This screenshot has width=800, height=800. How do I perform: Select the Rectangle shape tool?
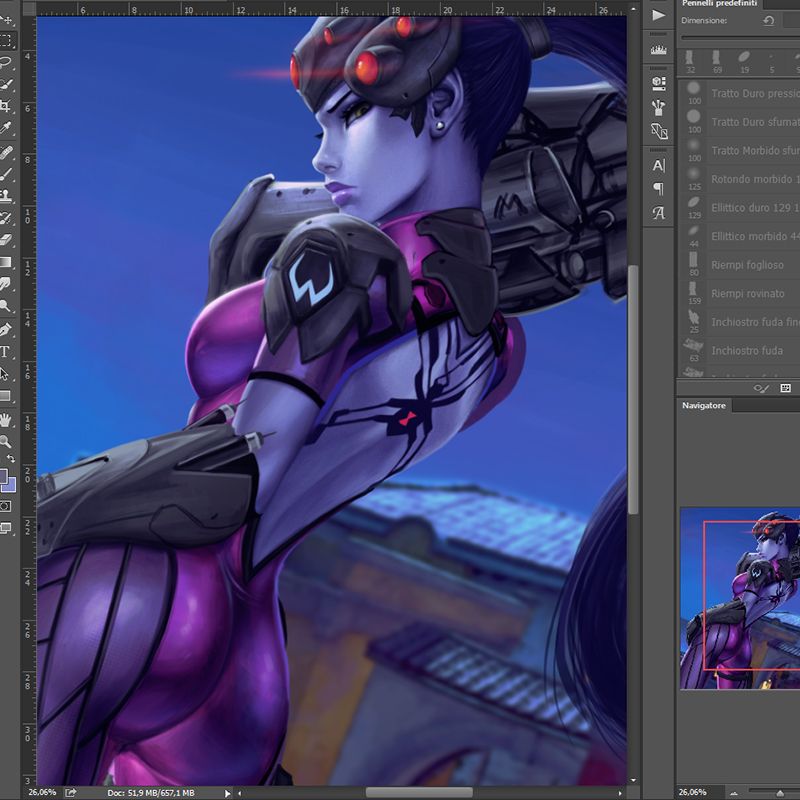[5, 396]
